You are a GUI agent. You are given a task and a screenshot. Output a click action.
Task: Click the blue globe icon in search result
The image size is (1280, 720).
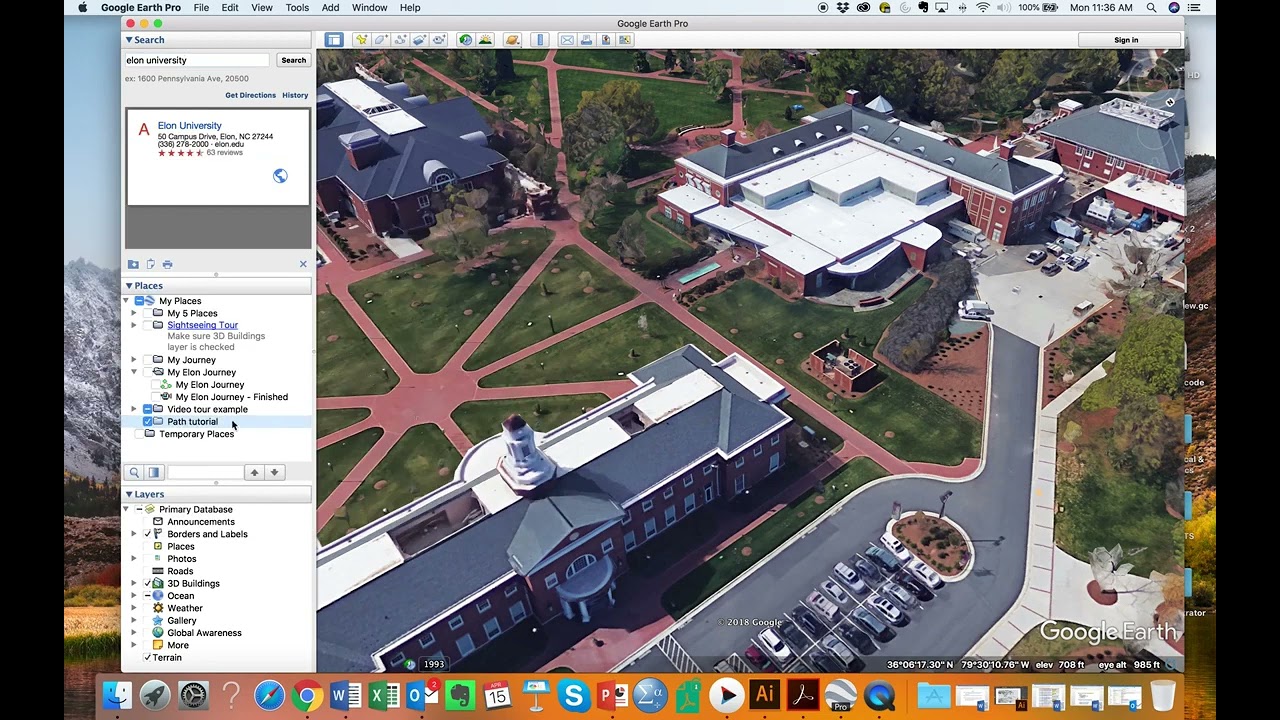point(280,176)
